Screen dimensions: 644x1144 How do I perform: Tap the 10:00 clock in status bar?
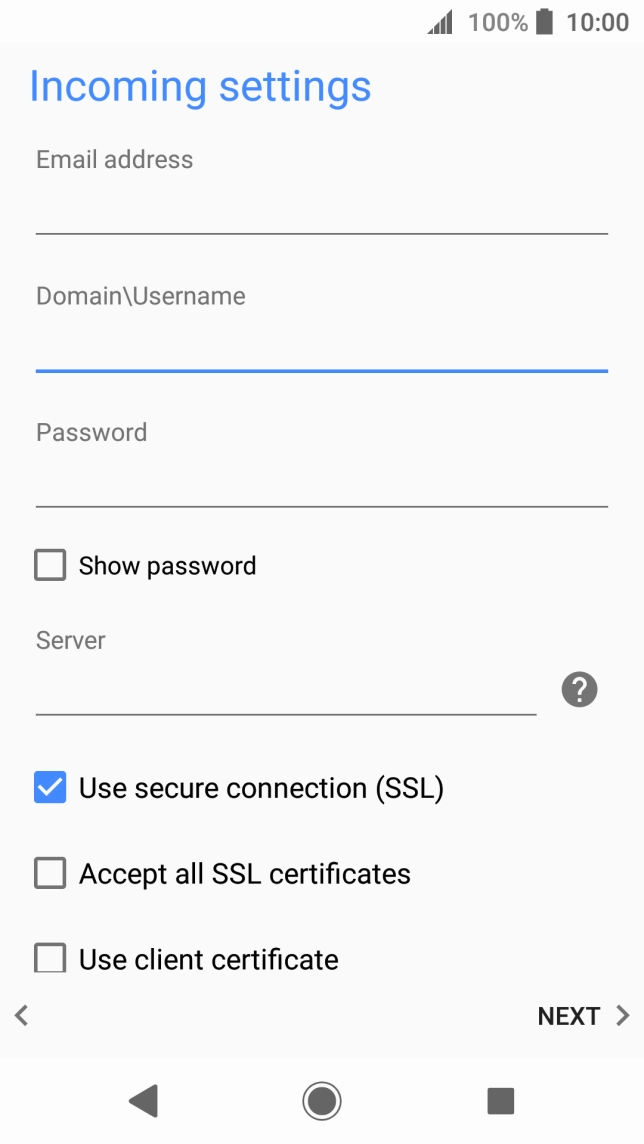pyautogui.click(x=598, y=22)
